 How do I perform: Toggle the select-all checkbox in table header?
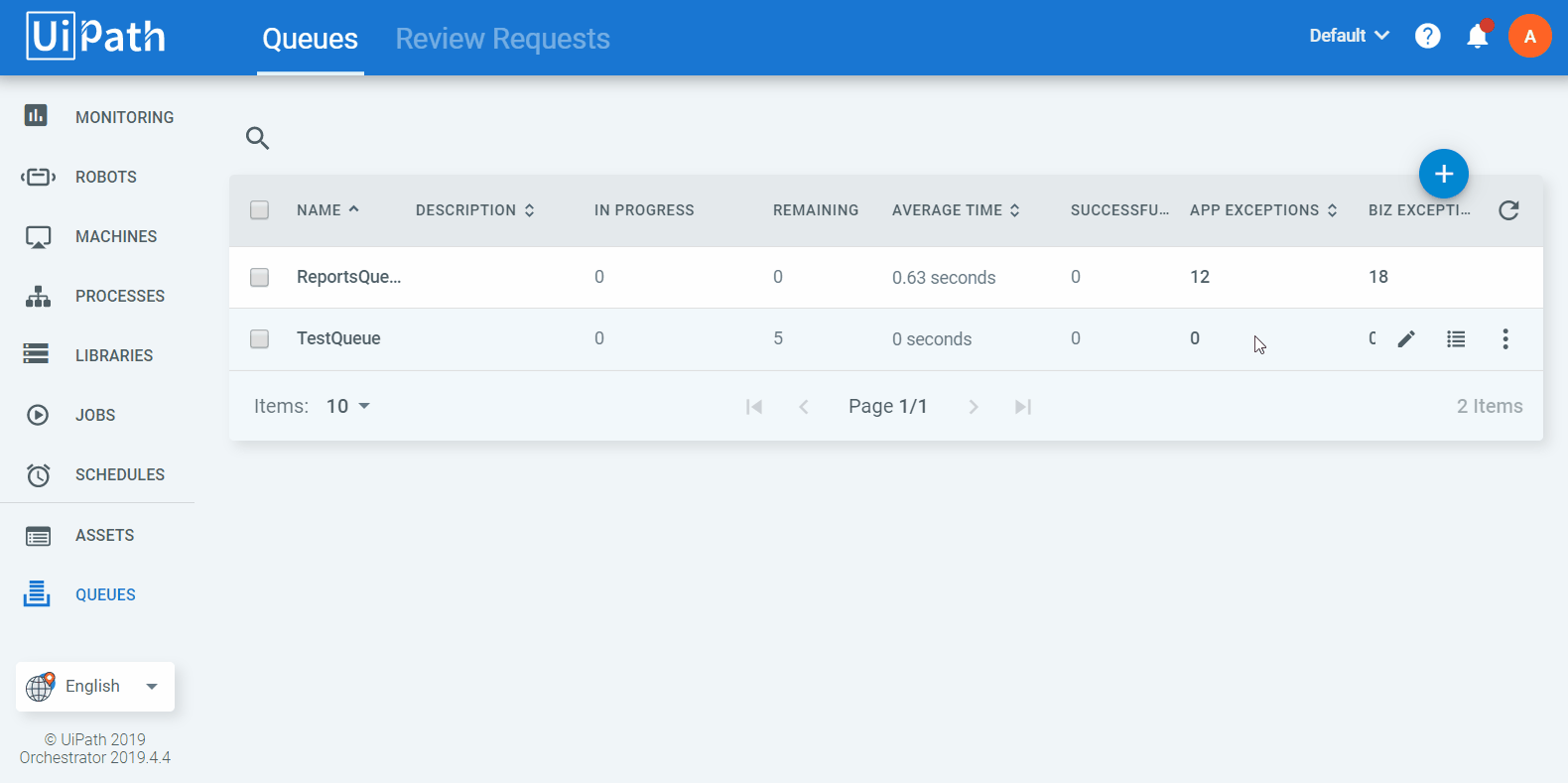260,210
